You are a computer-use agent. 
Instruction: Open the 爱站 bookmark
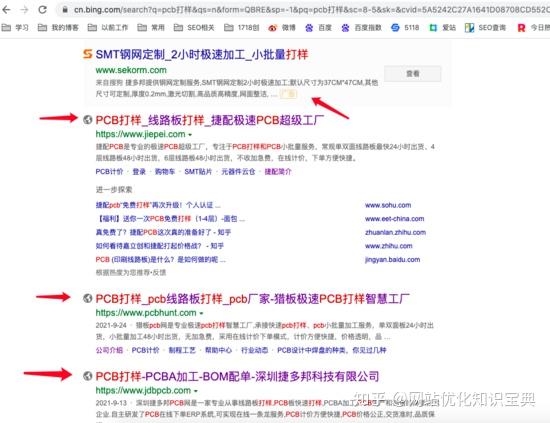[443, 28]
